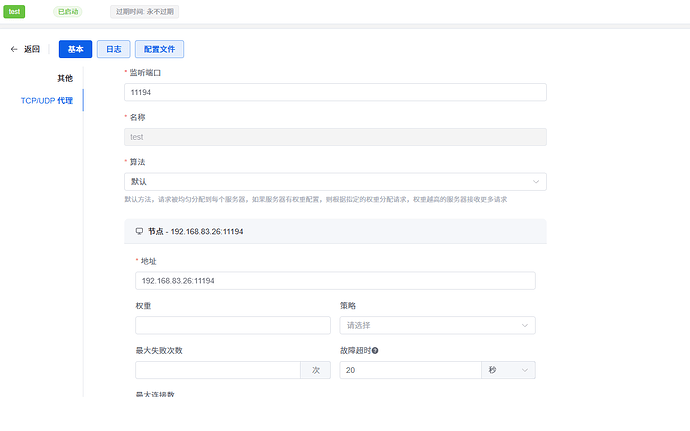The width and height of the screenshot is (690, 431).
Task: Expand the 算法 dropdown showing 默认
Action: [335, 181]
